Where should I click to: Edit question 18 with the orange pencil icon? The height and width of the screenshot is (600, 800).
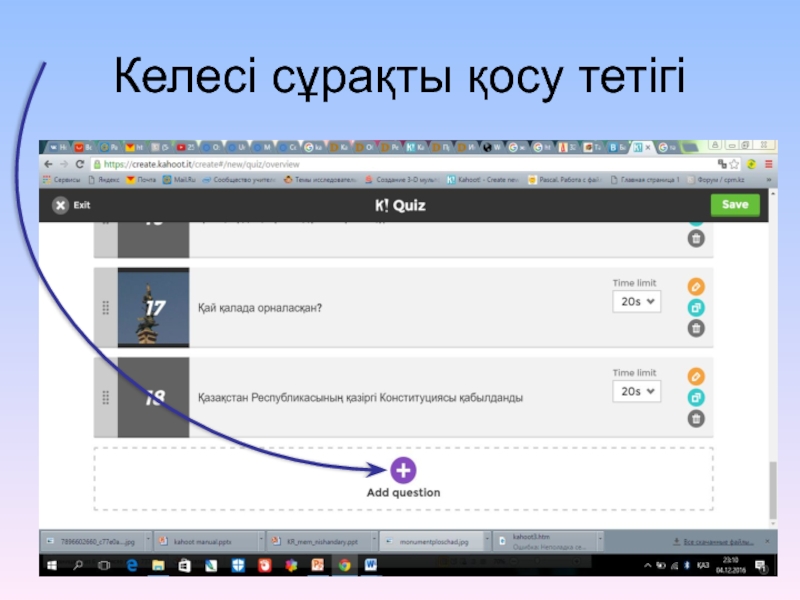click(696, 376)
